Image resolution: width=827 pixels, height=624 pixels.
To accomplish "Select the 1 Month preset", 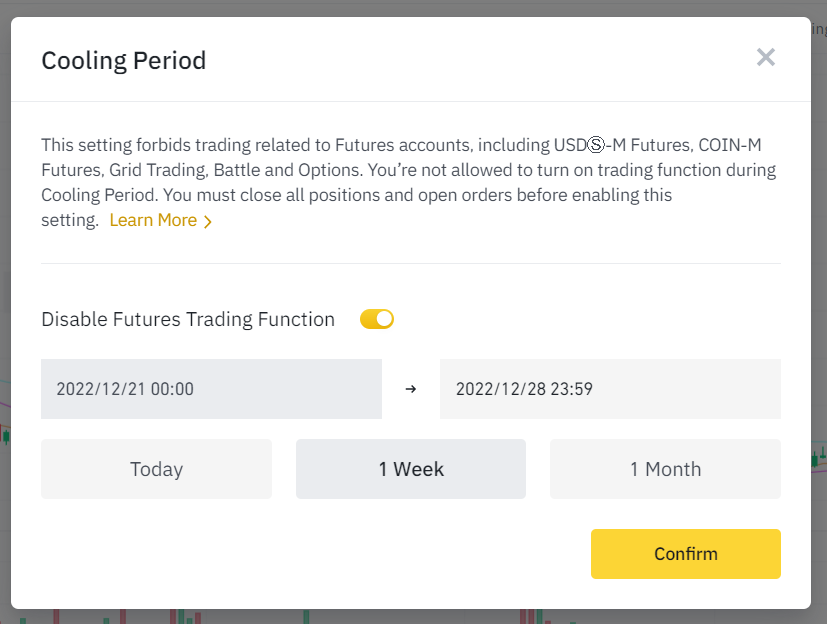I will (664, 468).
